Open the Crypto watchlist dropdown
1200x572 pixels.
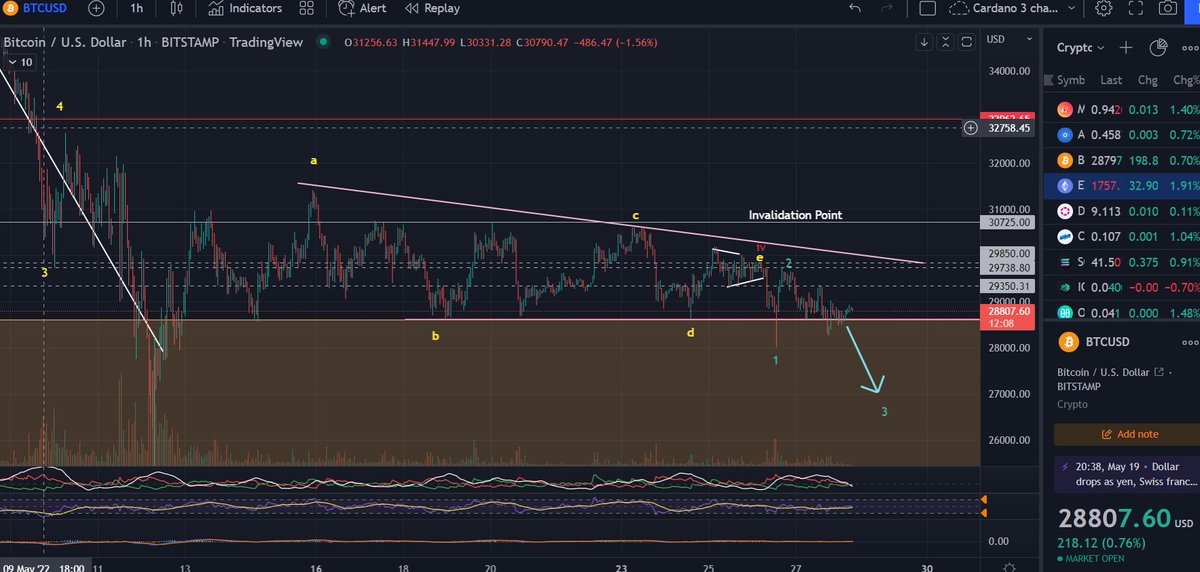tap(1081, 47)
